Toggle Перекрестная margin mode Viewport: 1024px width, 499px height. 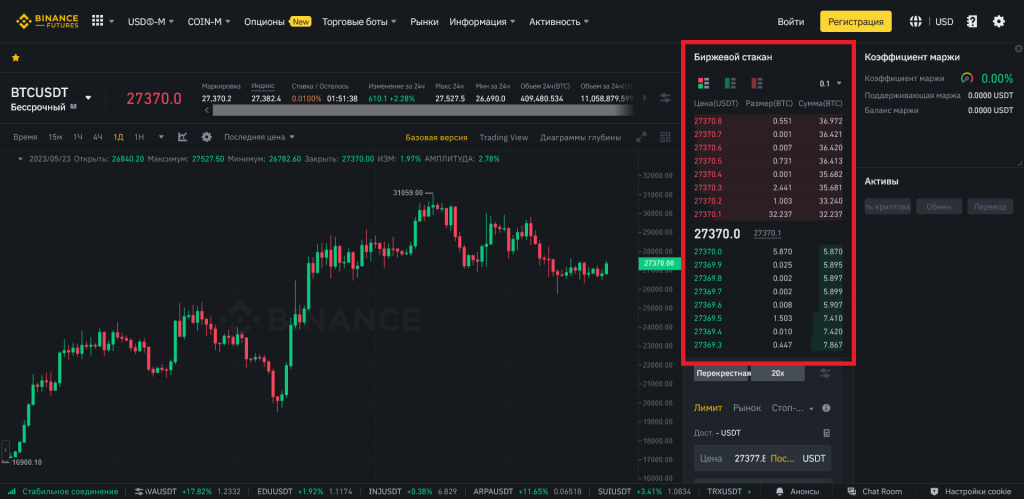722,373
